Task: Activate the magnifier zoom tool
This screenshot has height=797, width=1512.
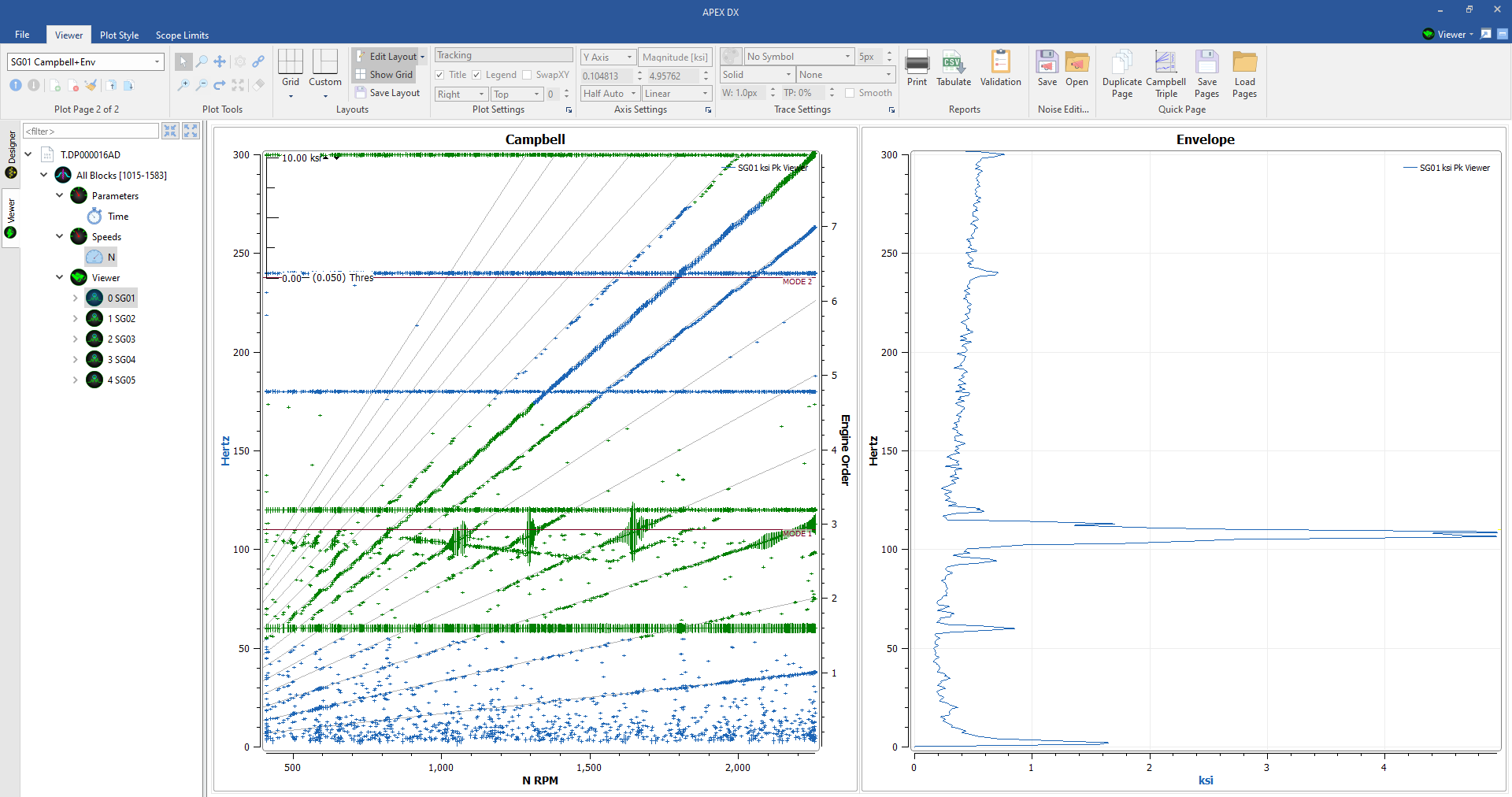Action: click(202, 61)
